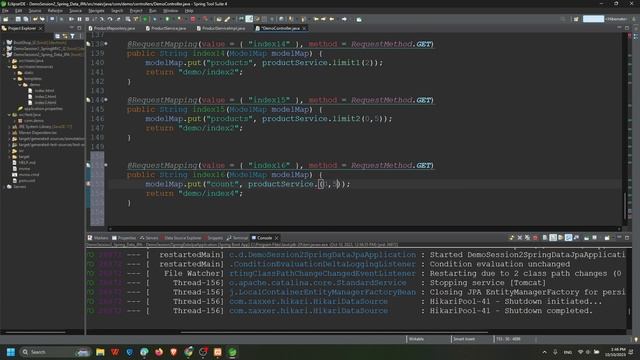The width and height of the screenshot is (640, 360).
Task: Open the Help menu
Action: coord(189,11)
